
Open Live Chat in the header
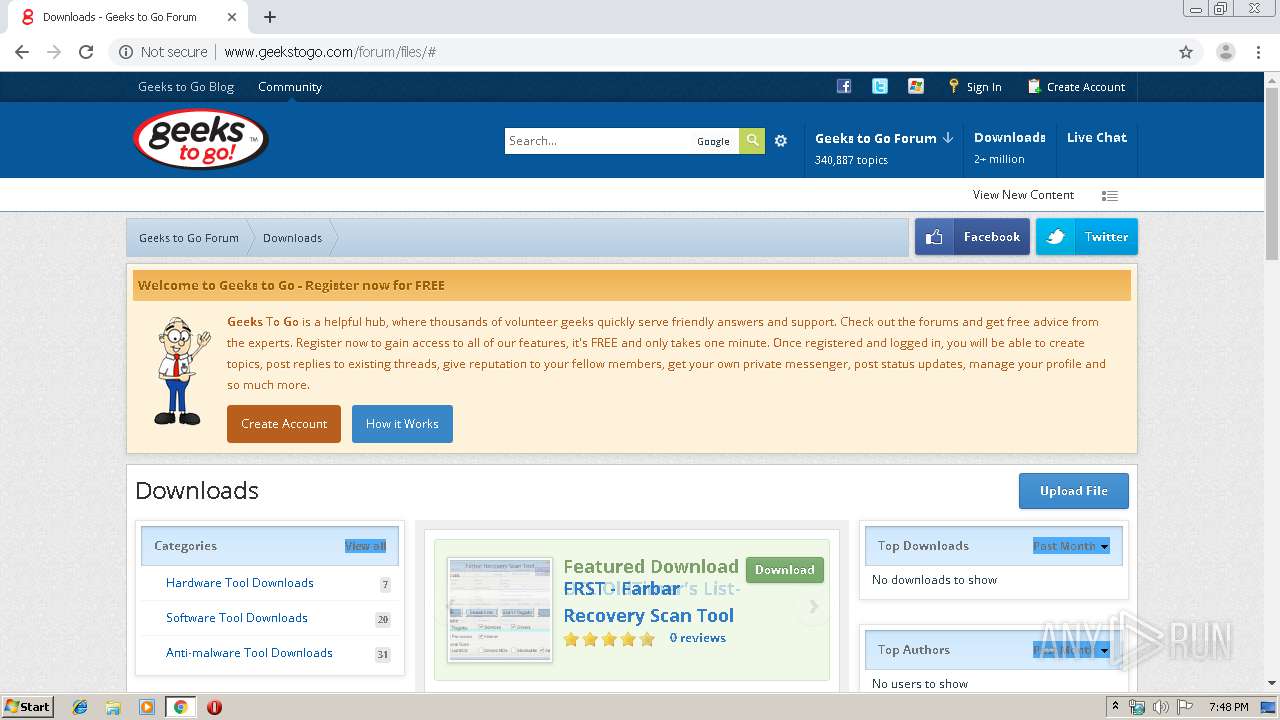(1097, 138)
